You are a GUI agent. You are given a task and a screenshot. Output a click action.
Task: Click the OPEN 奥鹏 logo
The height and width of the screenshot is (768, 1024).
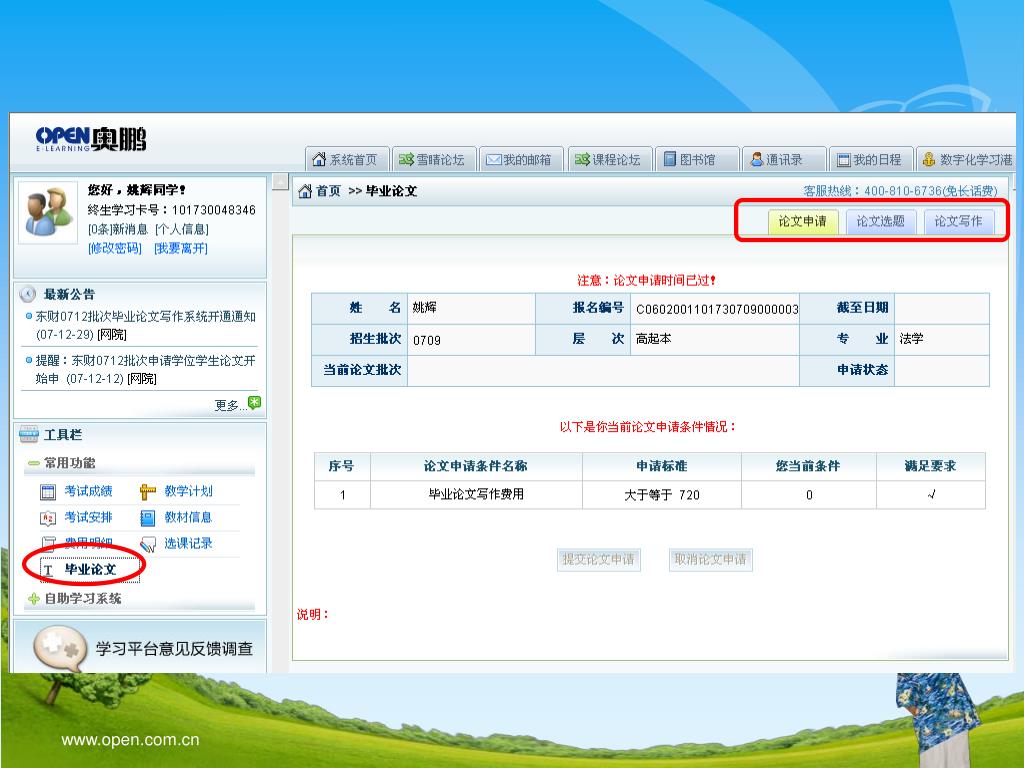click(x=91, y=139)
